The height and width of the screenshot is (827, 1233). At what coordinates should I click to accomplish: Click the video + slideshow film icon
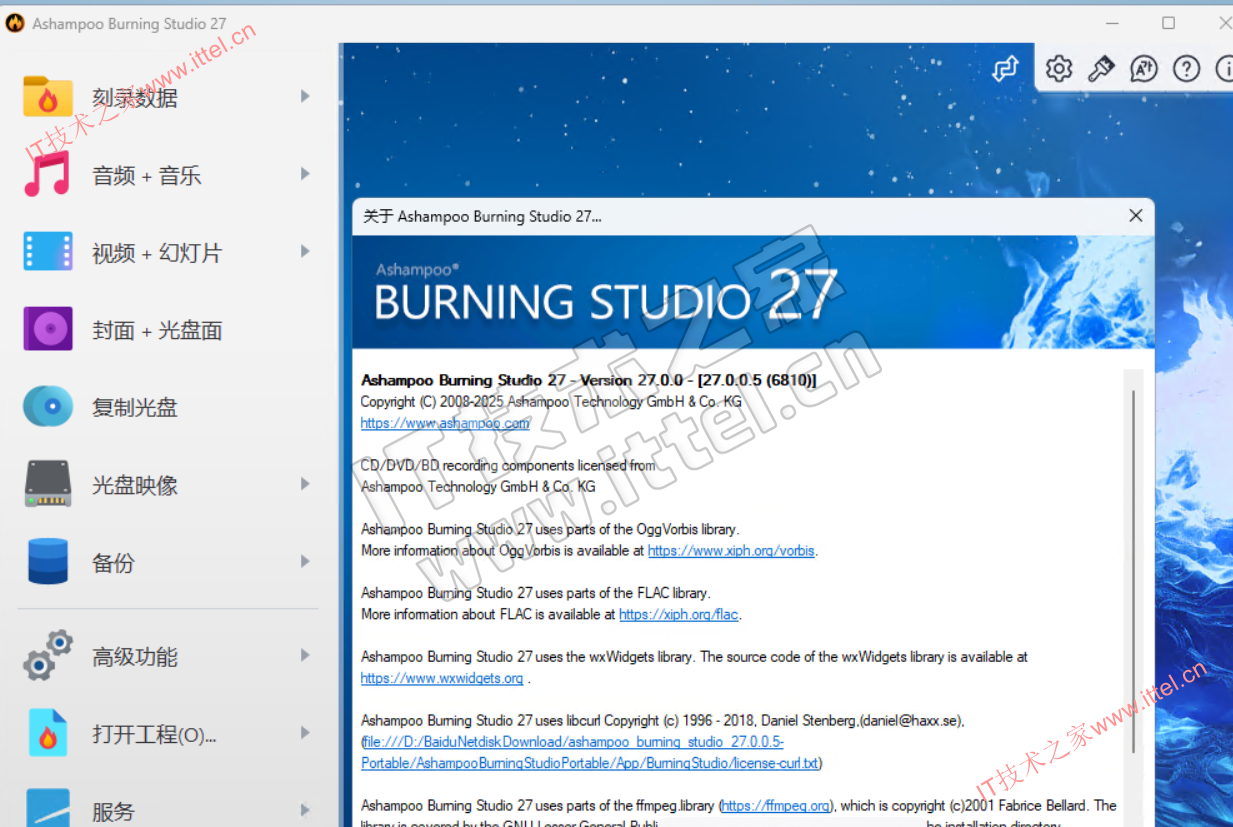(47, 252)
